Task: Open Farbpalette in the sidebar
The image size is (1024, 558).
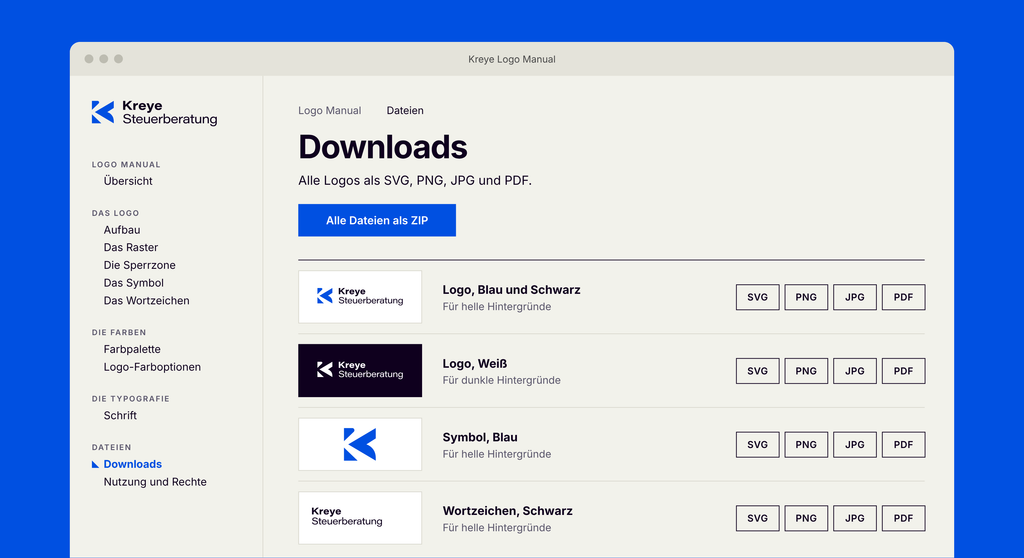Action: coord(132,349)
